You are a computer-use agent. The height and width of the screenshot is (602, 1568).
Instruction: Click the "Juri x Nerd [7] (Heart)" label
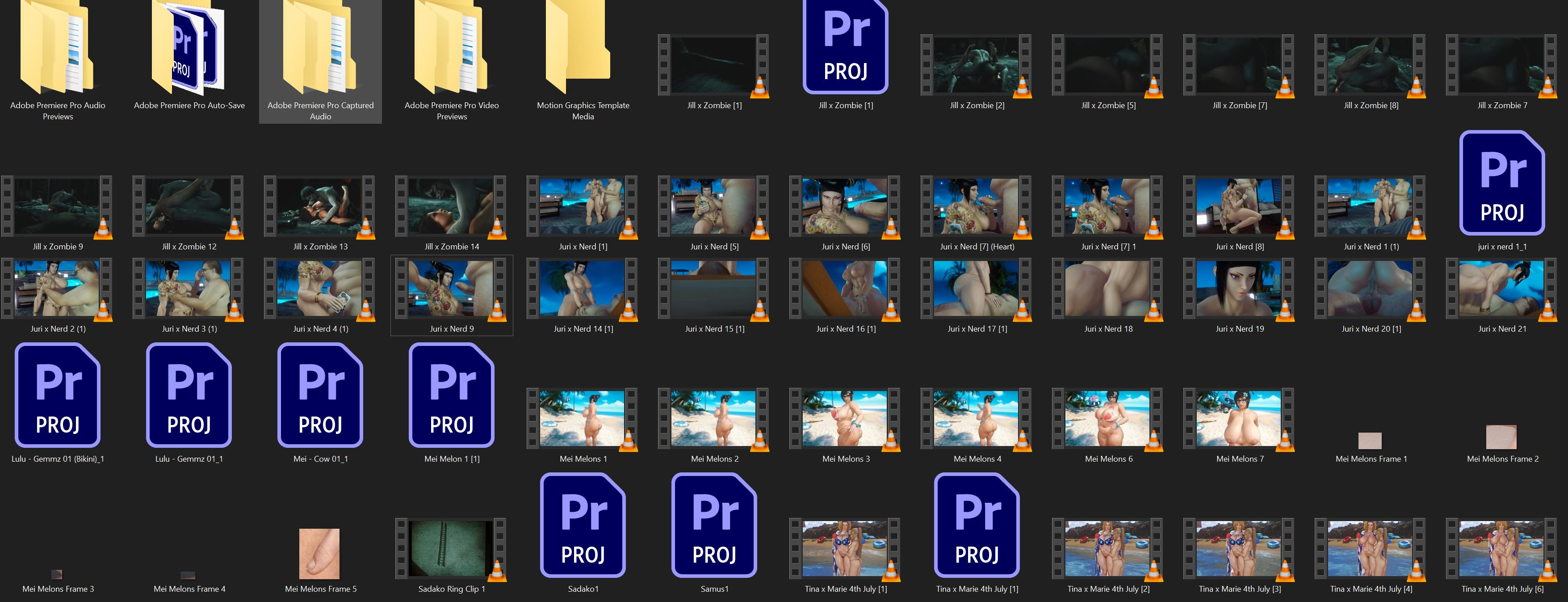[x=977, y=247]
